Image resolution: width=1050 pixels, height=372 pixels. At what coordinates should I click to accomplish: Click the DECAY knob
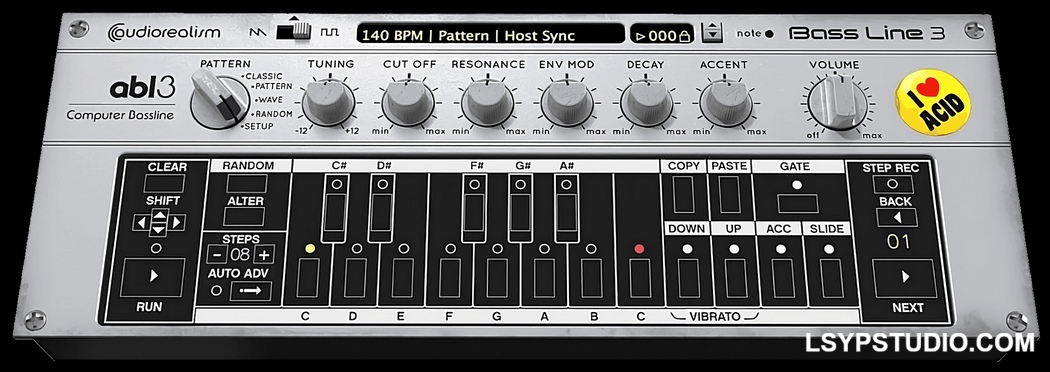click(x=646, y=102)
